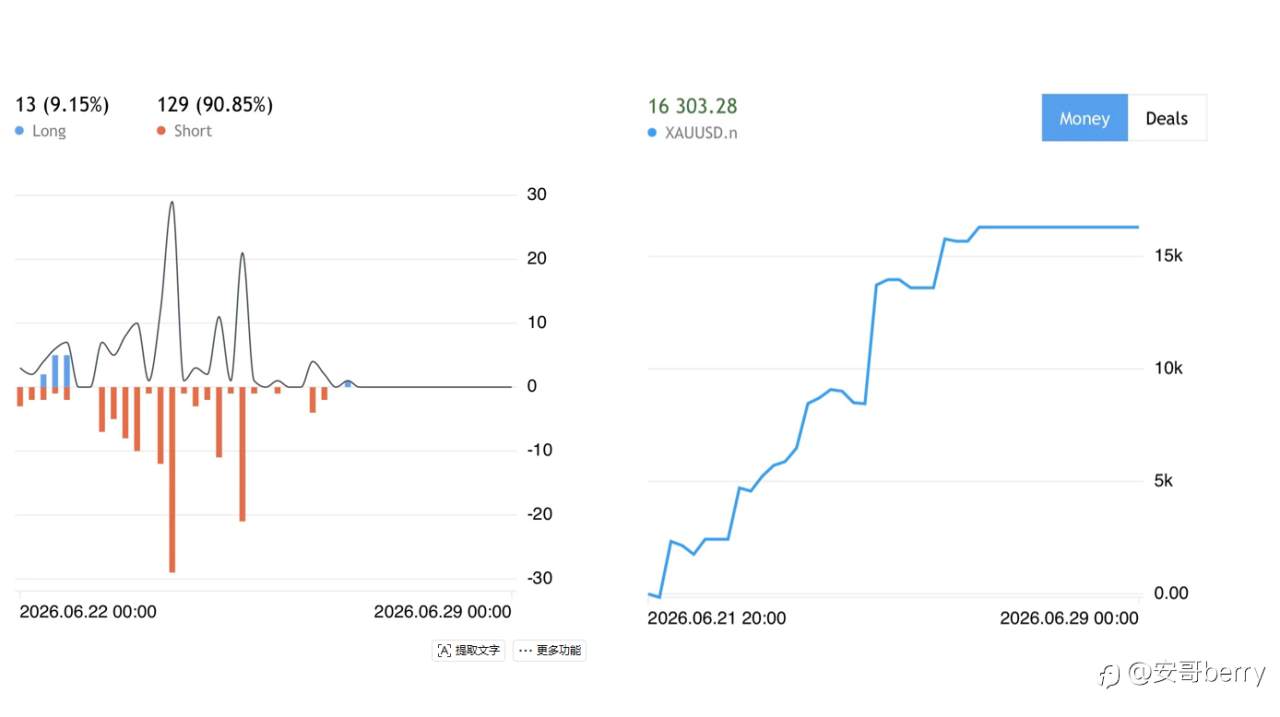Click the 13 (9.15%) long count
This screenshot has width=1280, height=717.
[x=62, y=104]
